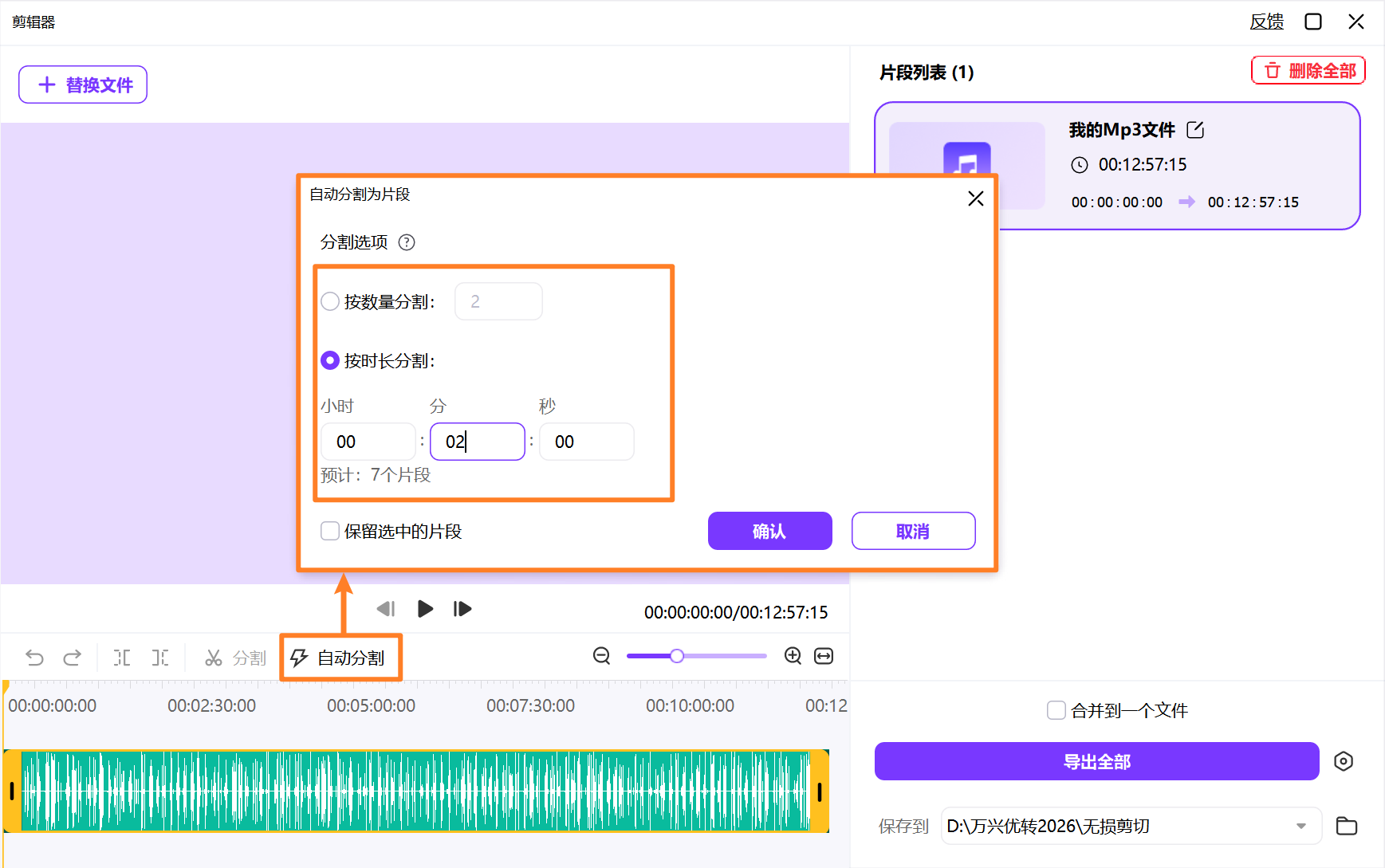
Task: Open the 分割选项 help question mark
Action: [407, 242]
